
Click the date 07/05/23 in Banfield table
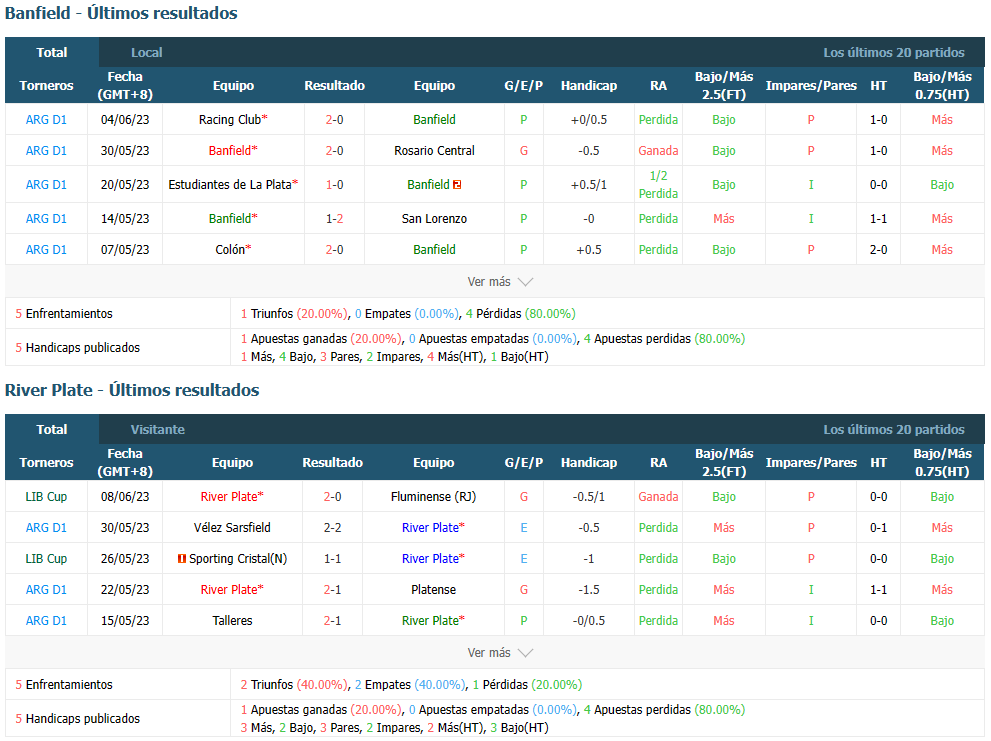point(125,250)
